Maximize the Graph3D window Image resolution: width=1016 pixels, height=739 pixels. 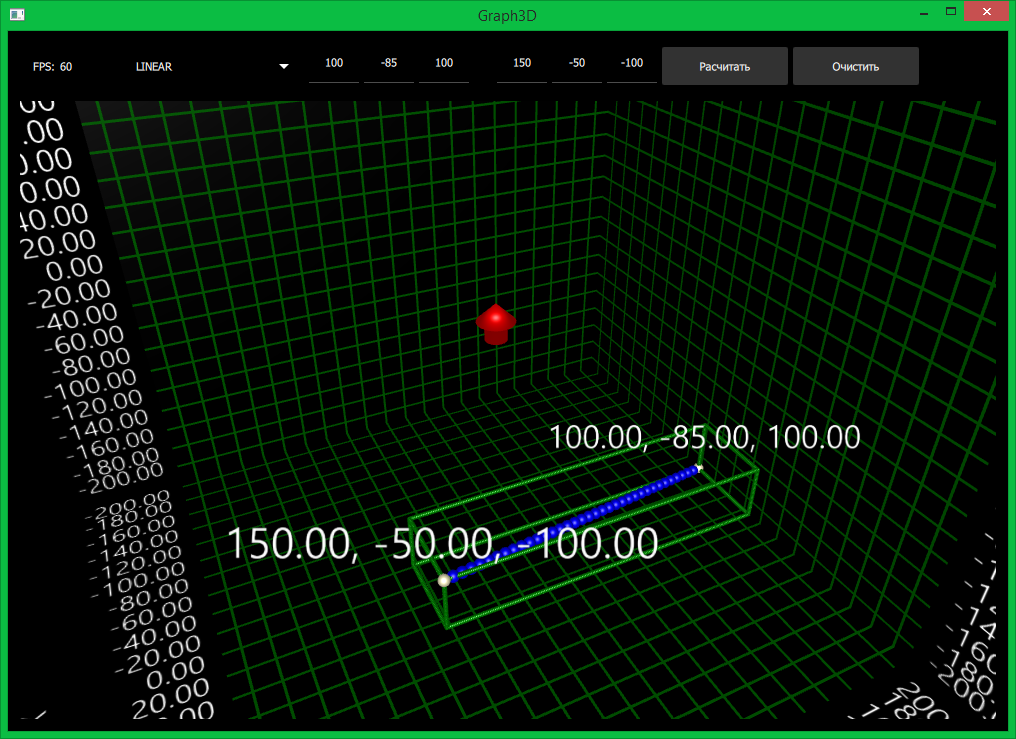[951, 12]
